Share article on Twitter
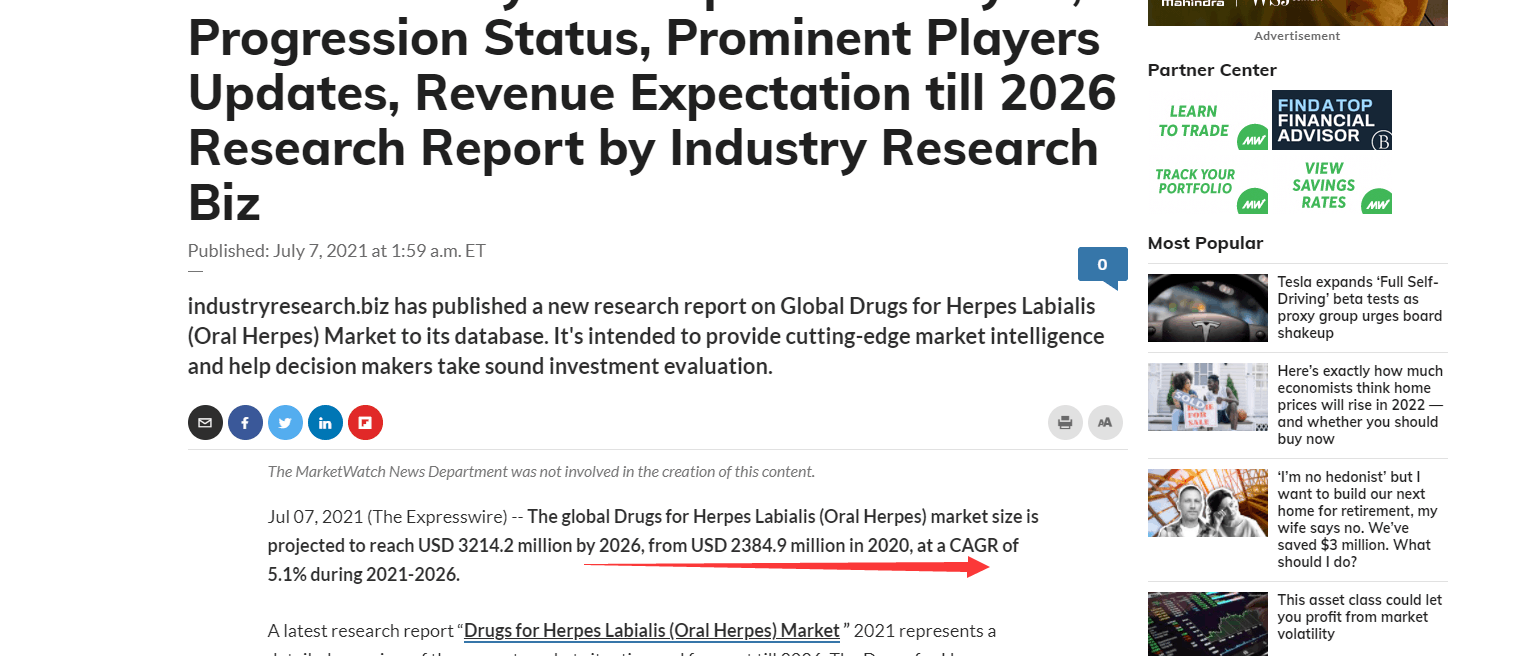1532x656 pixels. [285, 423]
